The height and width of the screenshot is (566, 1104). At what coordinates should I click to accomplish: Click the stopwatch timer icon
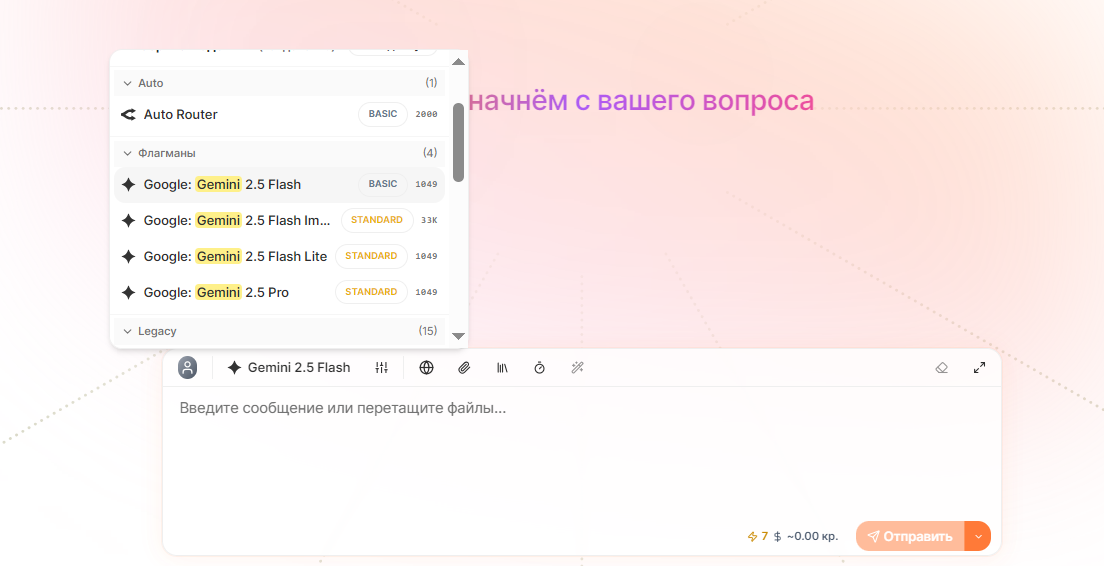pyautogui.click(x=539, y=367)
